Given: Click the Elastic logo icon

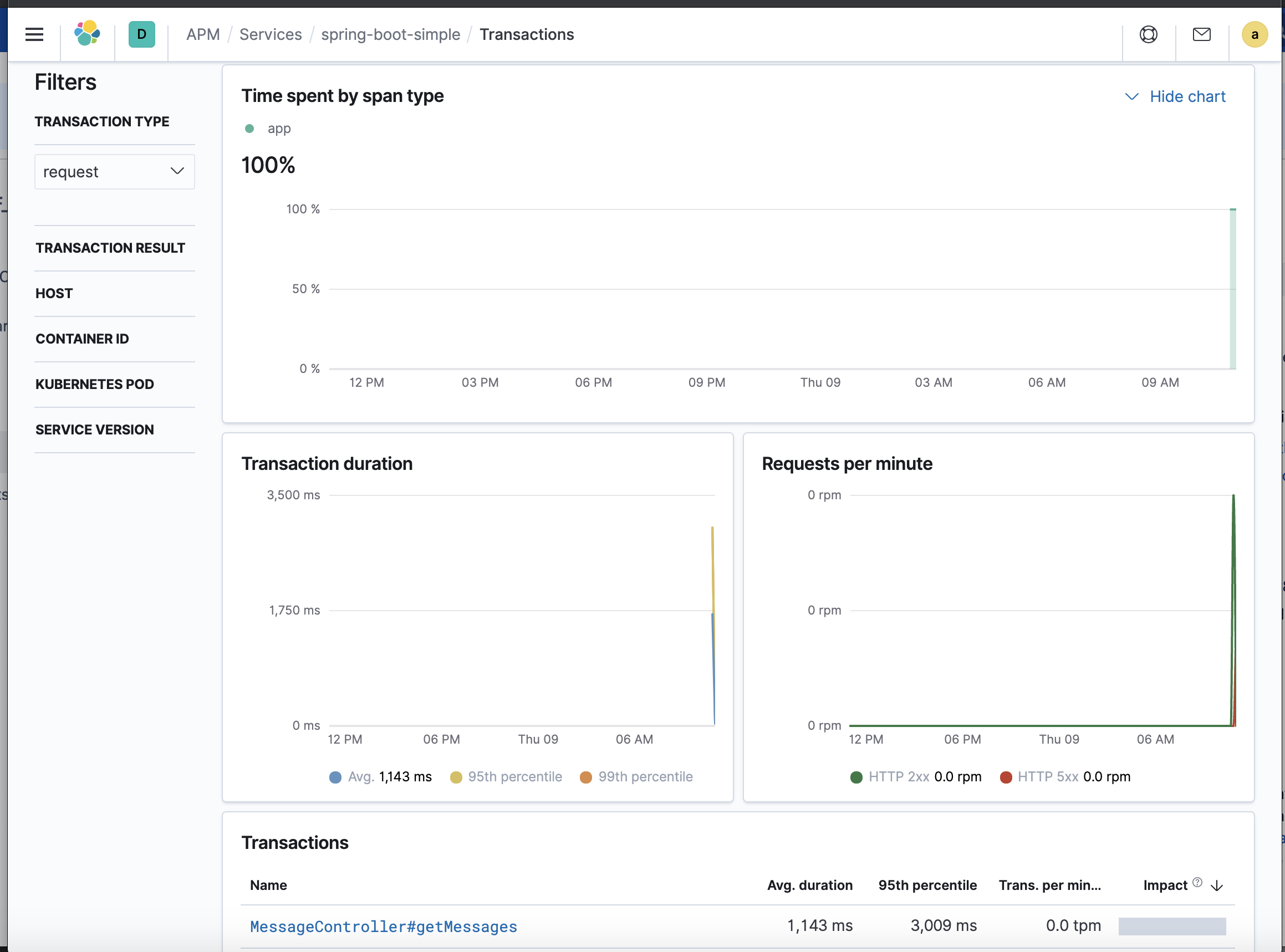Looking at the screenshot, I should click(x=87, y=33).
